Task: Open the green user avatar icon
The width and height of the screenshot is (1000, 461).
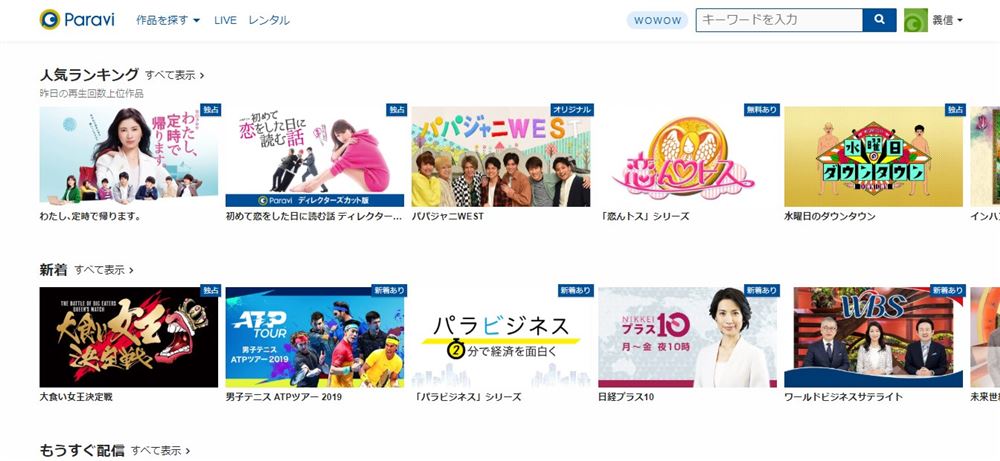Action: [x=916, y=20]
